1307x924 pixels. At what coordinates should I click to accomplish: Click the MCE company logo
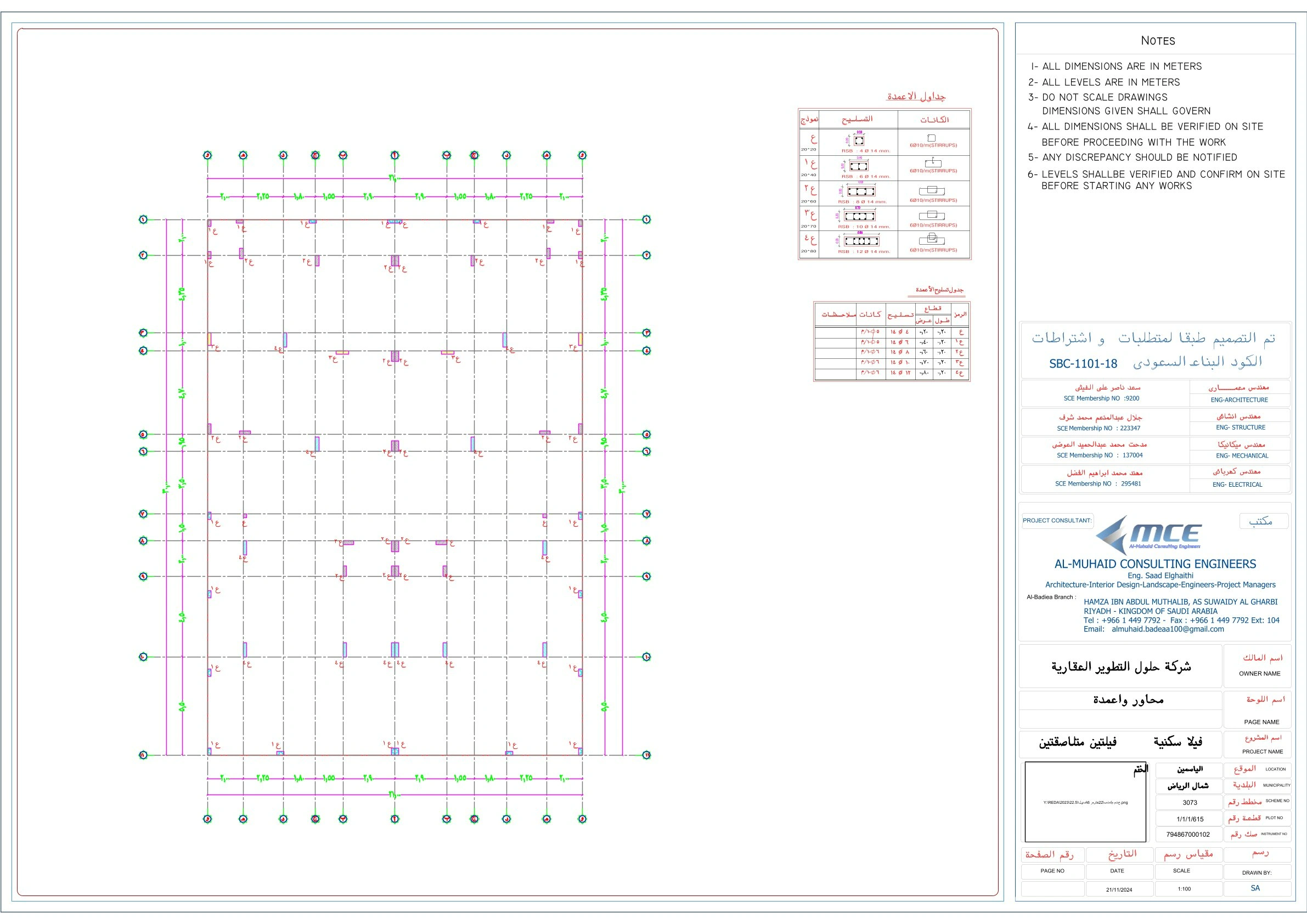click(1149, 533)
